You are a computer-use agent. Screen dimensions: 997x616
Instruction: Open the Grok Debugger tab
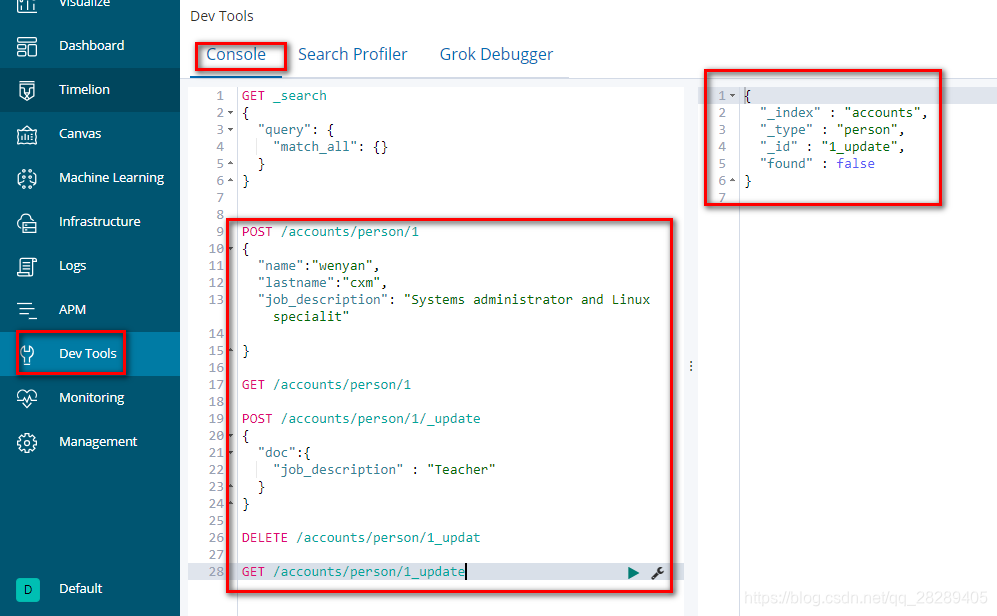pyautogui.click(x=496, y=55)
